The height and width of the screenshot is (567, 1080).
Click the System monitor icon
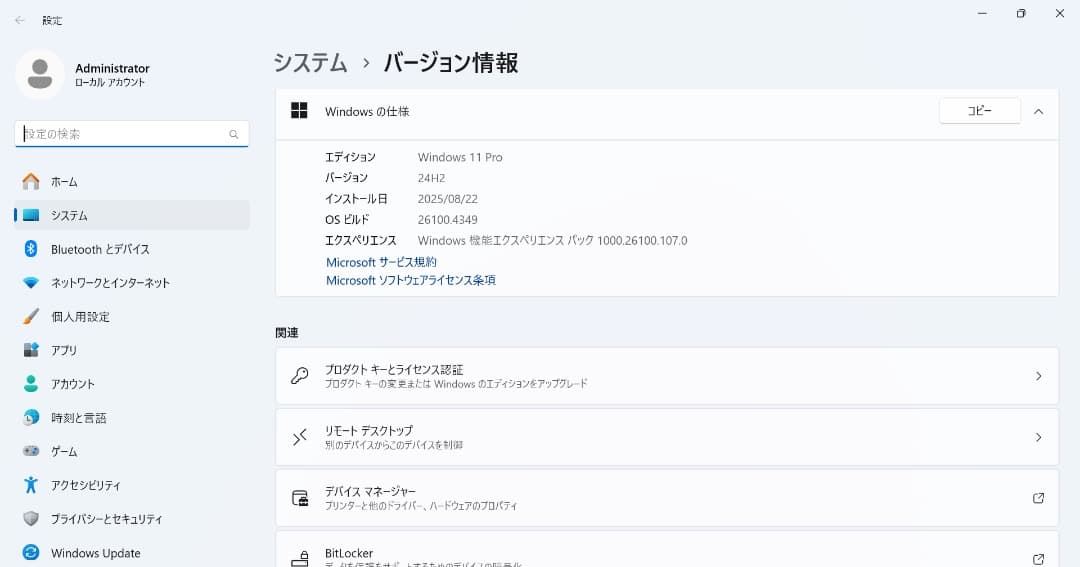click(30, 215)
